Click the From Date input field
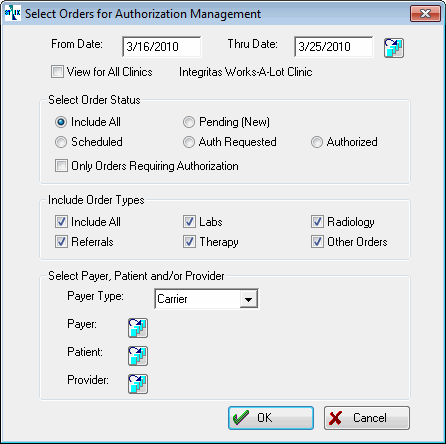This screenshot has width=446, height=444. (x=162, y=47)
